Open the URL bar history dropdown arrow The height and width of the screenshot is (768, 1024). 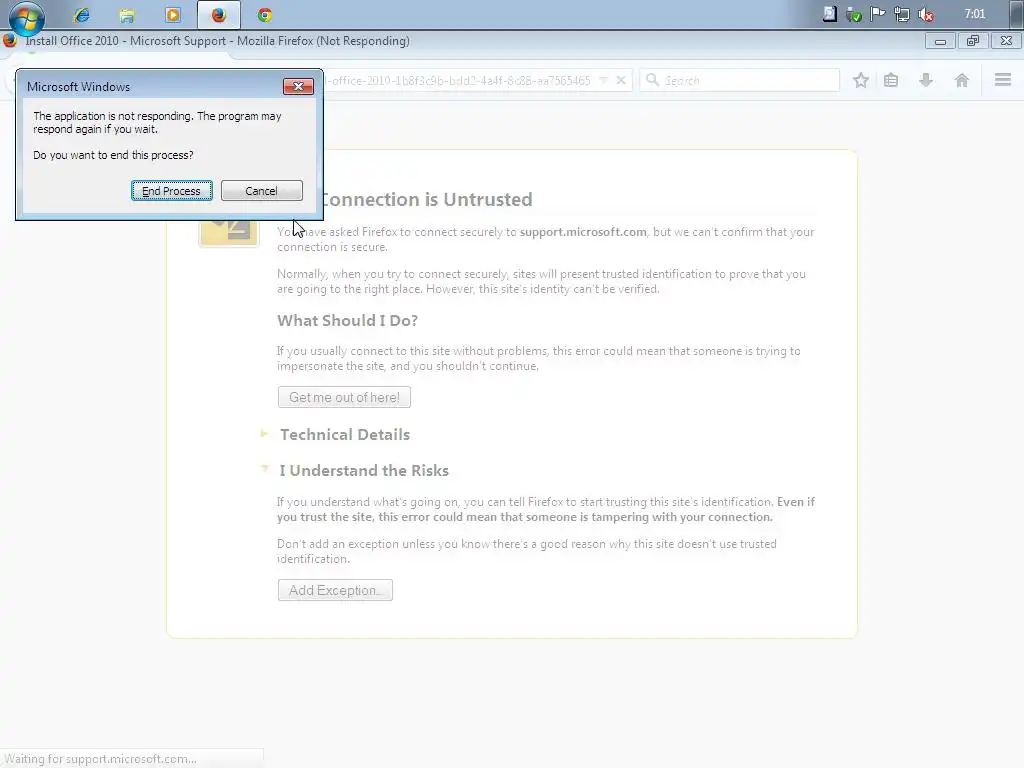point(603,80)
